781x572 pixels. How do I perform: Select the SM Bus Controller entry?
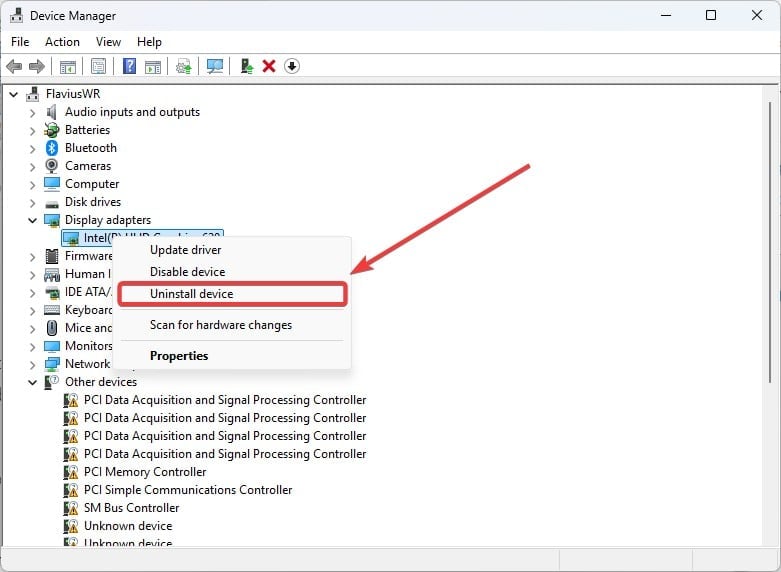[x=131, y=508]
